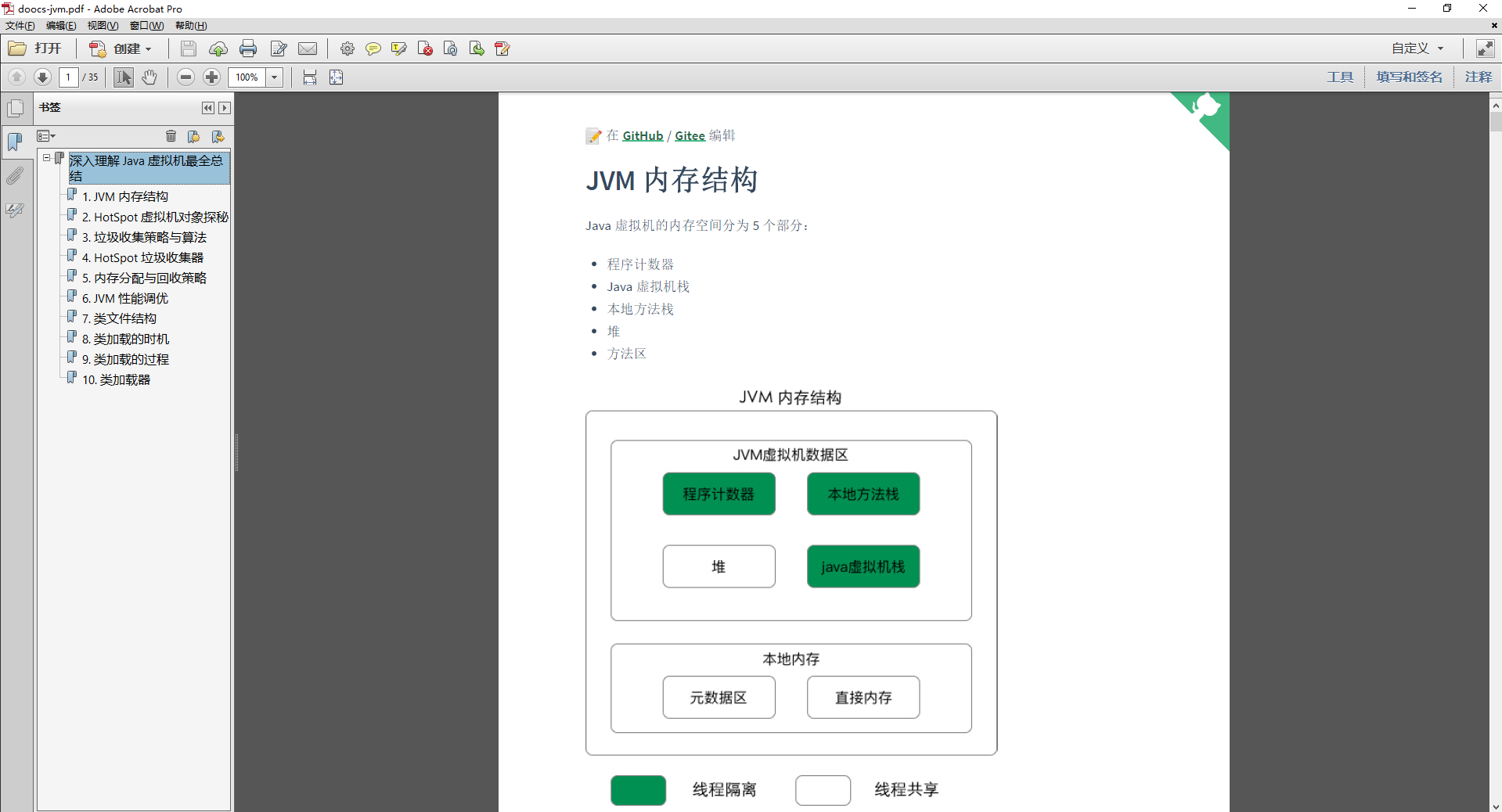This screenshot has width=1502, height=812.
Task: Click zoom out minus button
Action: (x=185, y=77)
